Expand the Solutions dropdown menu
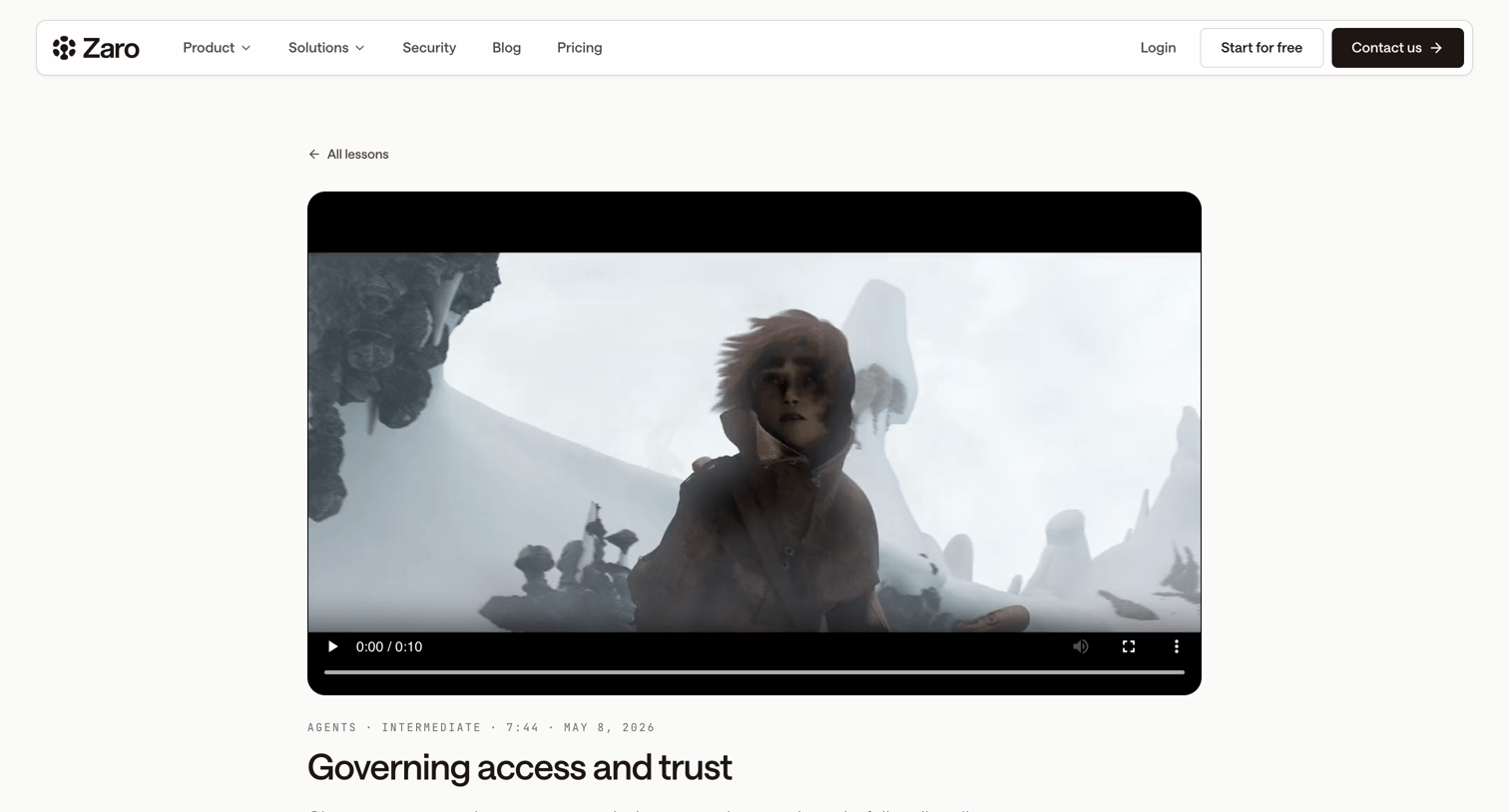This screenshot has width=1509, height=812. coord(326,48)
